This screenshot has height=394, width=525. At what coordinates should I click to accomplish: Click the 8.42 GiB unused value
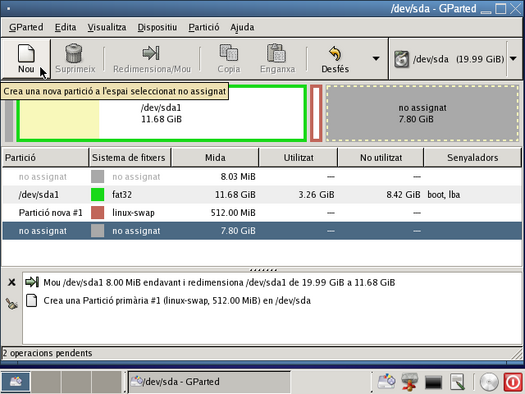(403, 194)
